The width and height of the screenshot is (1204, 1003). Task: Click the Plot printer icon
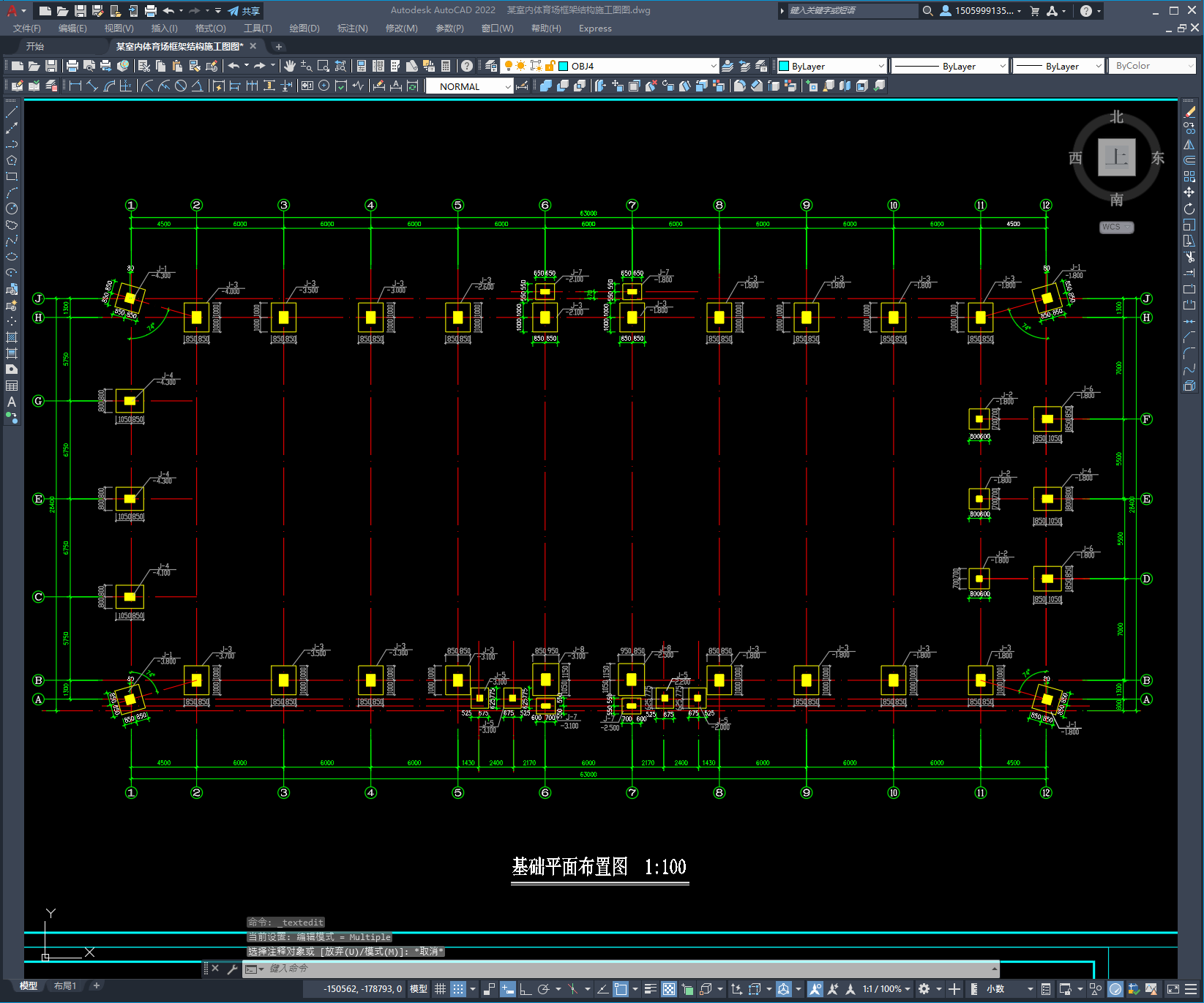tap(72, 66)
